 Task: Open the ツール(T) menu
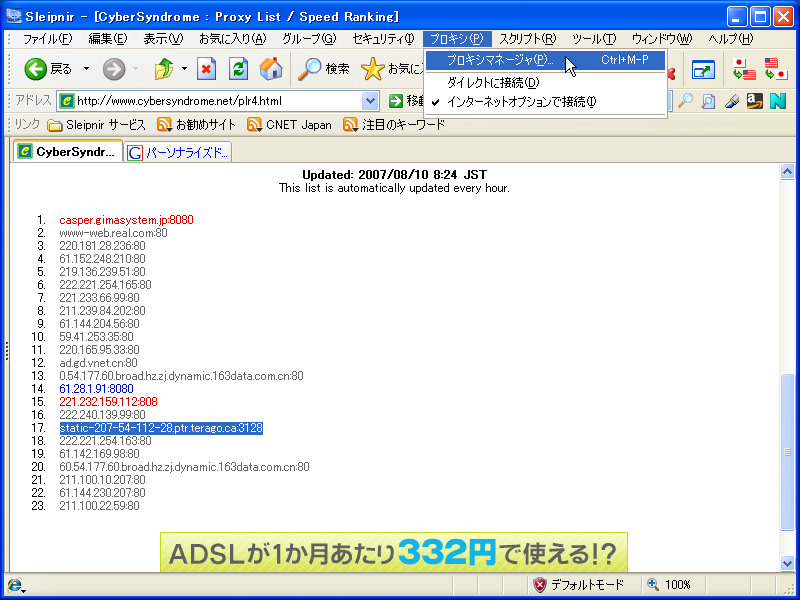point(594,39)
